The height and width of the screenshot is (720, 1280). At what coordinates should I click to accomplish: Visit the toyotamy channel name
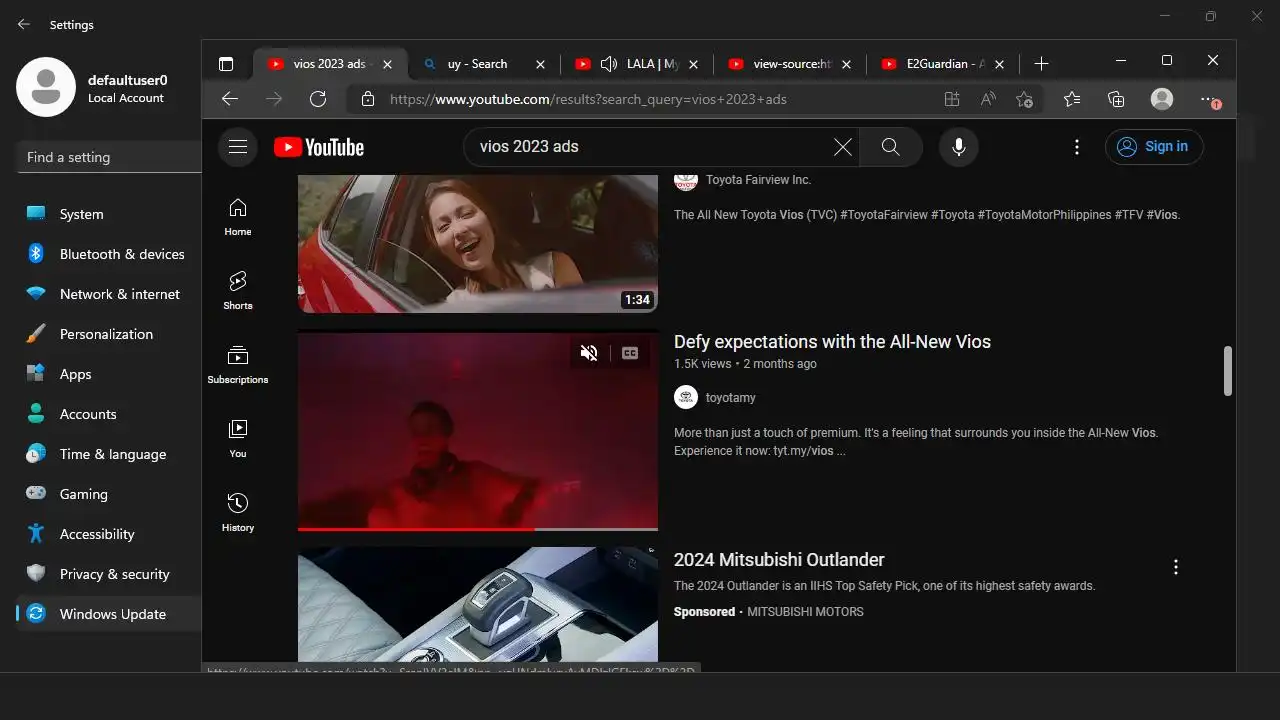coord(731,398)
